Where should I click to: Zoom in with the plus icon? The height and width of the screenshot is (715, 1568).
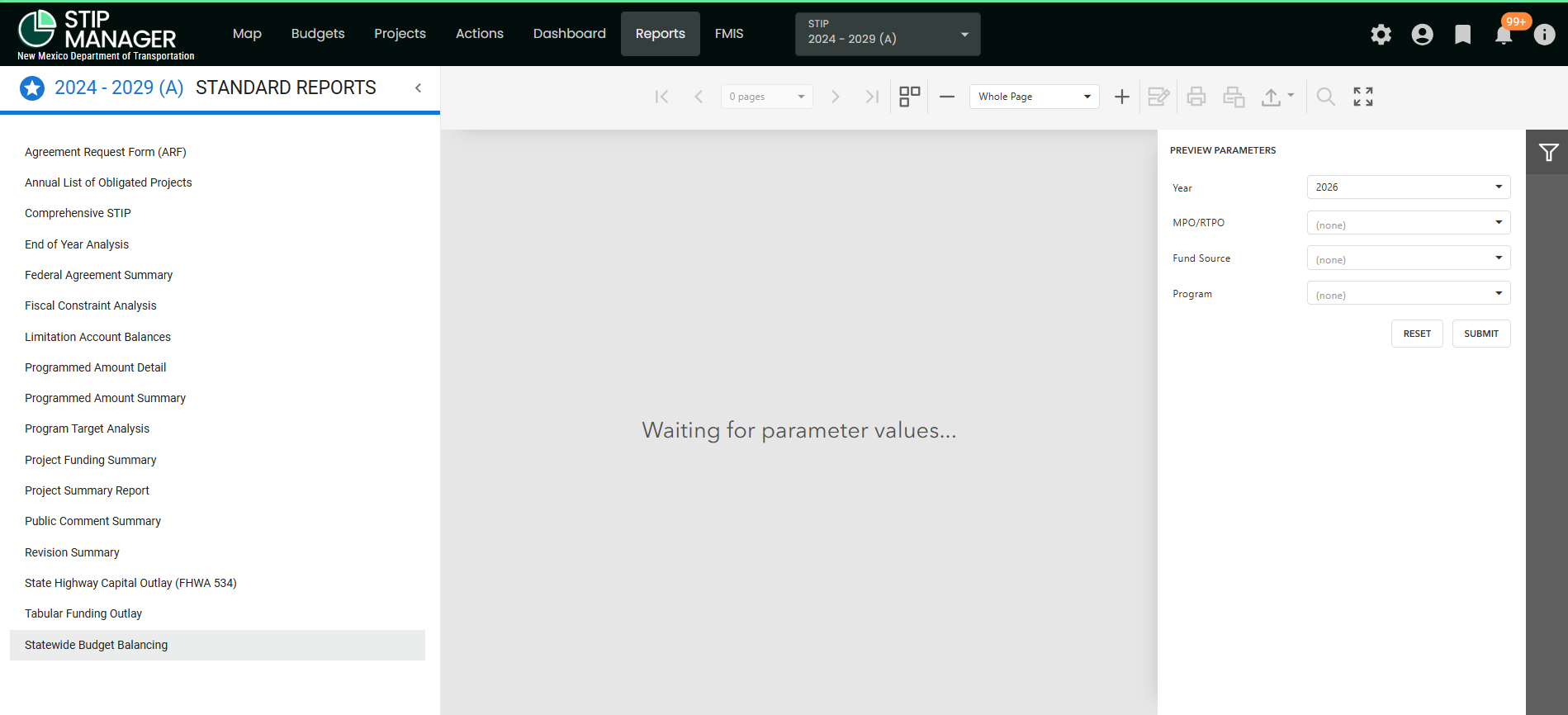point(1121,97)
